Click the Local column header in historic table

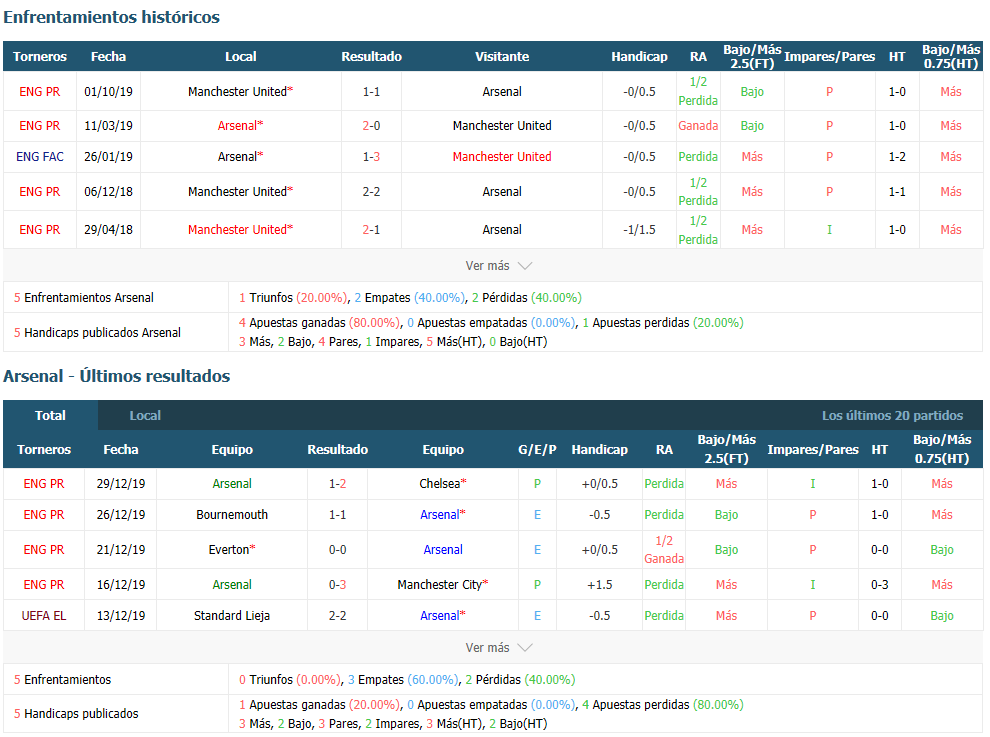coord(241,57)
